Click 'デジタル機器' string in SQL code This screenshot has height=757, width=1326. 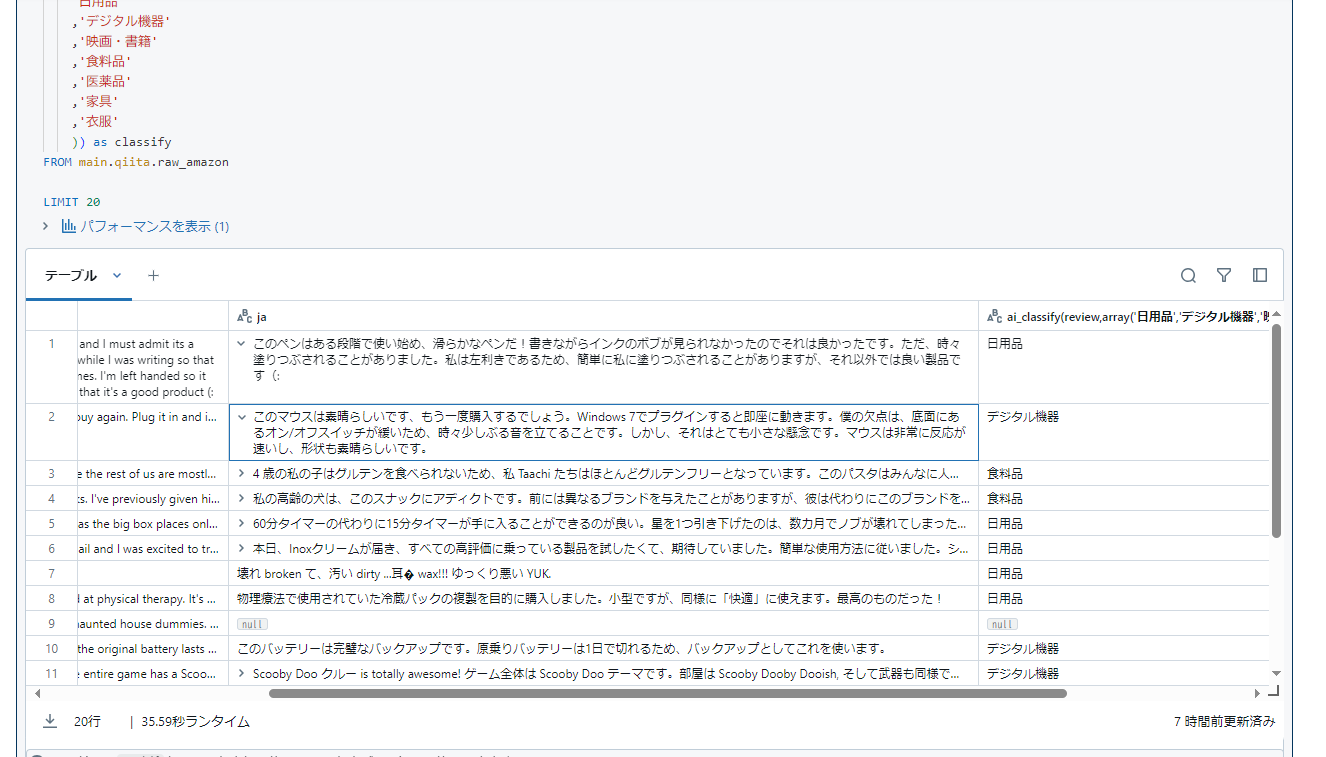click(126, 21)
